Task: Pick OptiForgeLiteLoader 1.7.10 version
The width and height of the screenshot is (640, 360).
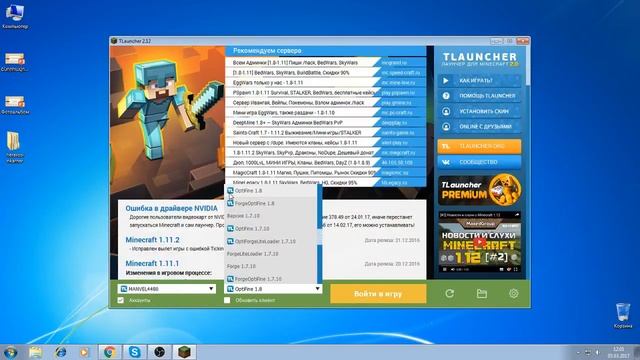Action: click(270, 241)
